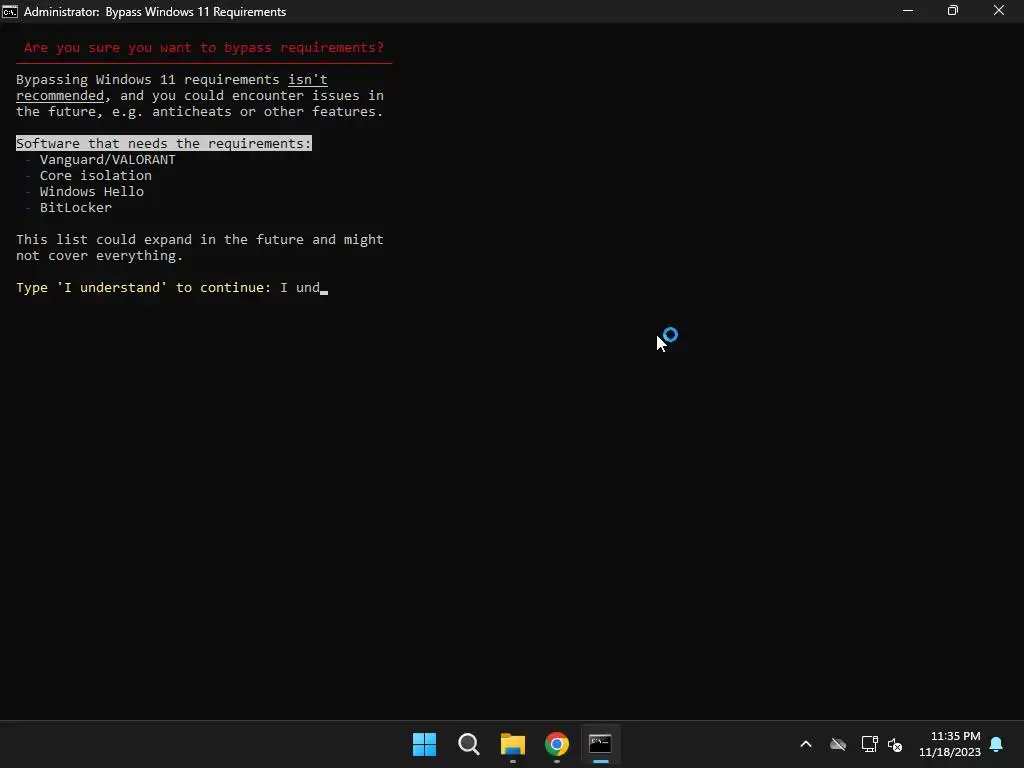Open File Explorer from the taskbar

click(x=513, y=744)
